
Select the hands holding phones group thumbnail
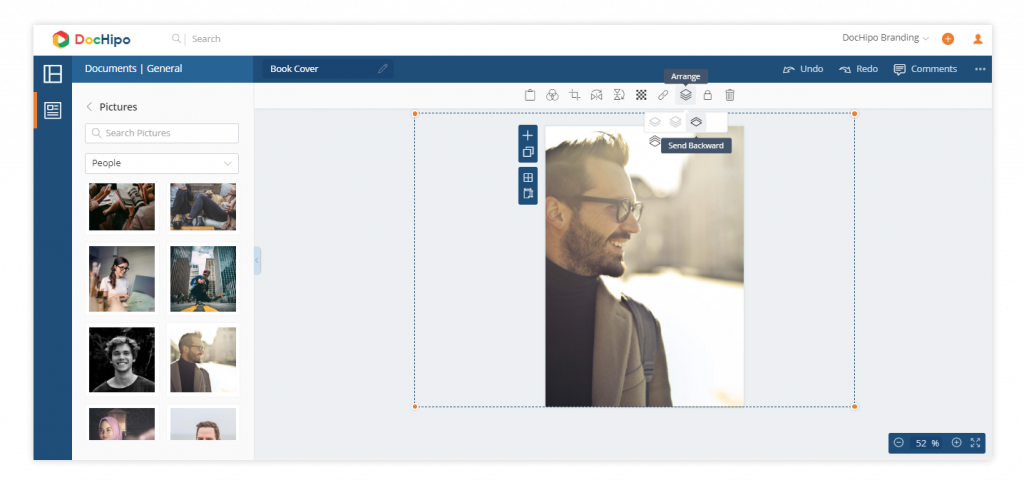121,207
